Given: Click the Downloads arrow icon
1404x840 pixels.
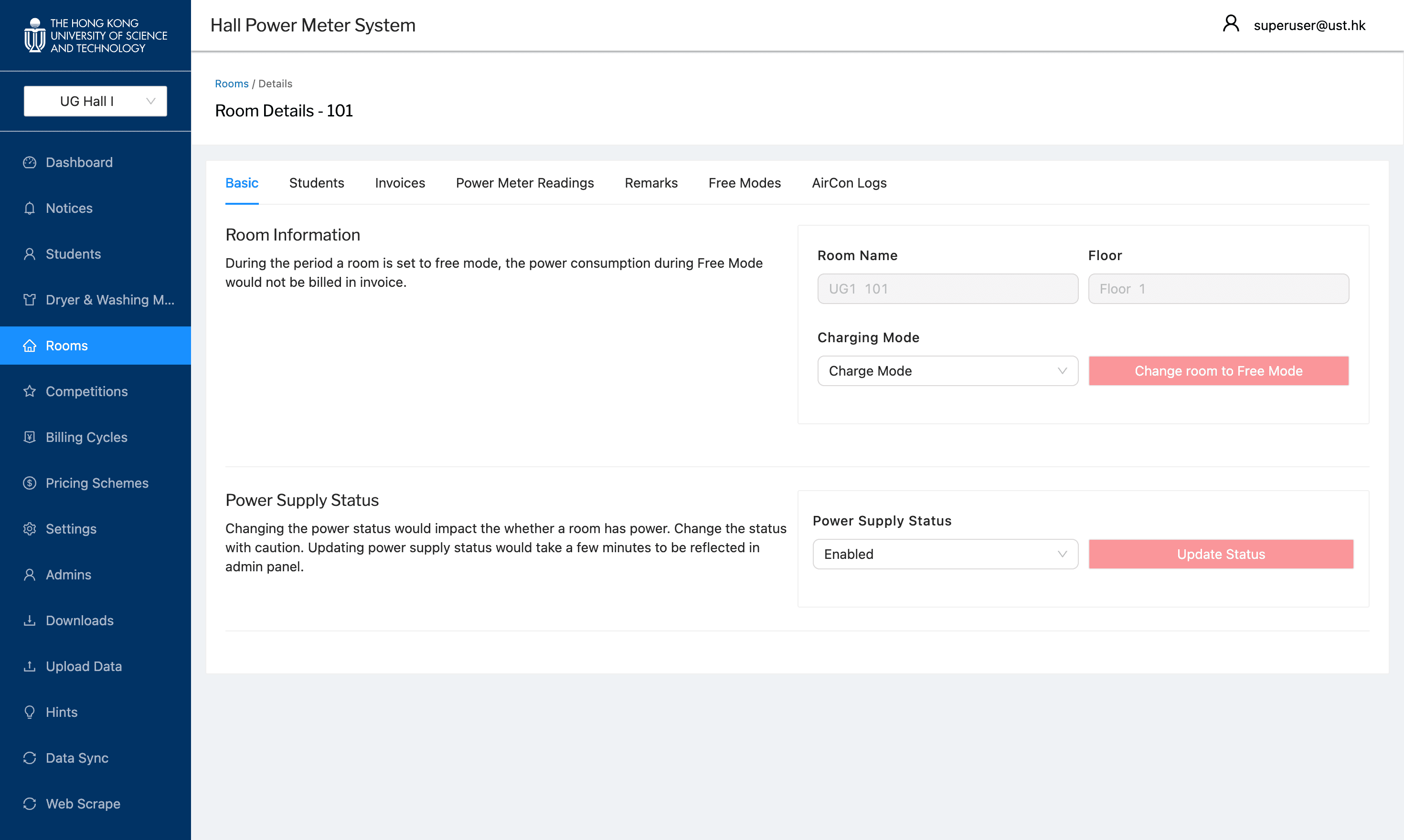Looking at the screenshot, I should [30, 621].
